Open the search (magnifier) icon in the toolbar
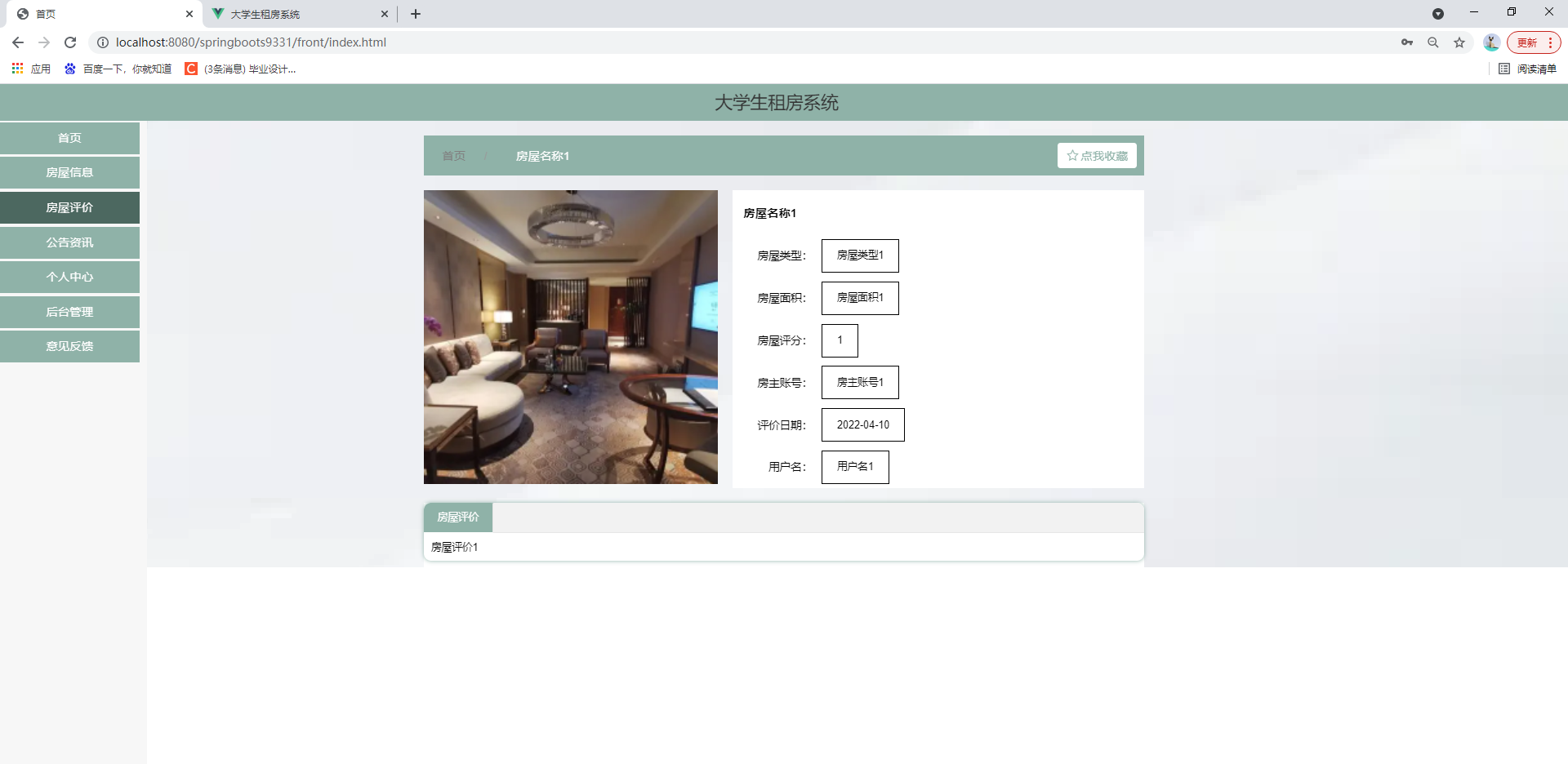This screenshot has width=1568, height=764. pyautogui.click(x=1433, y=42)
